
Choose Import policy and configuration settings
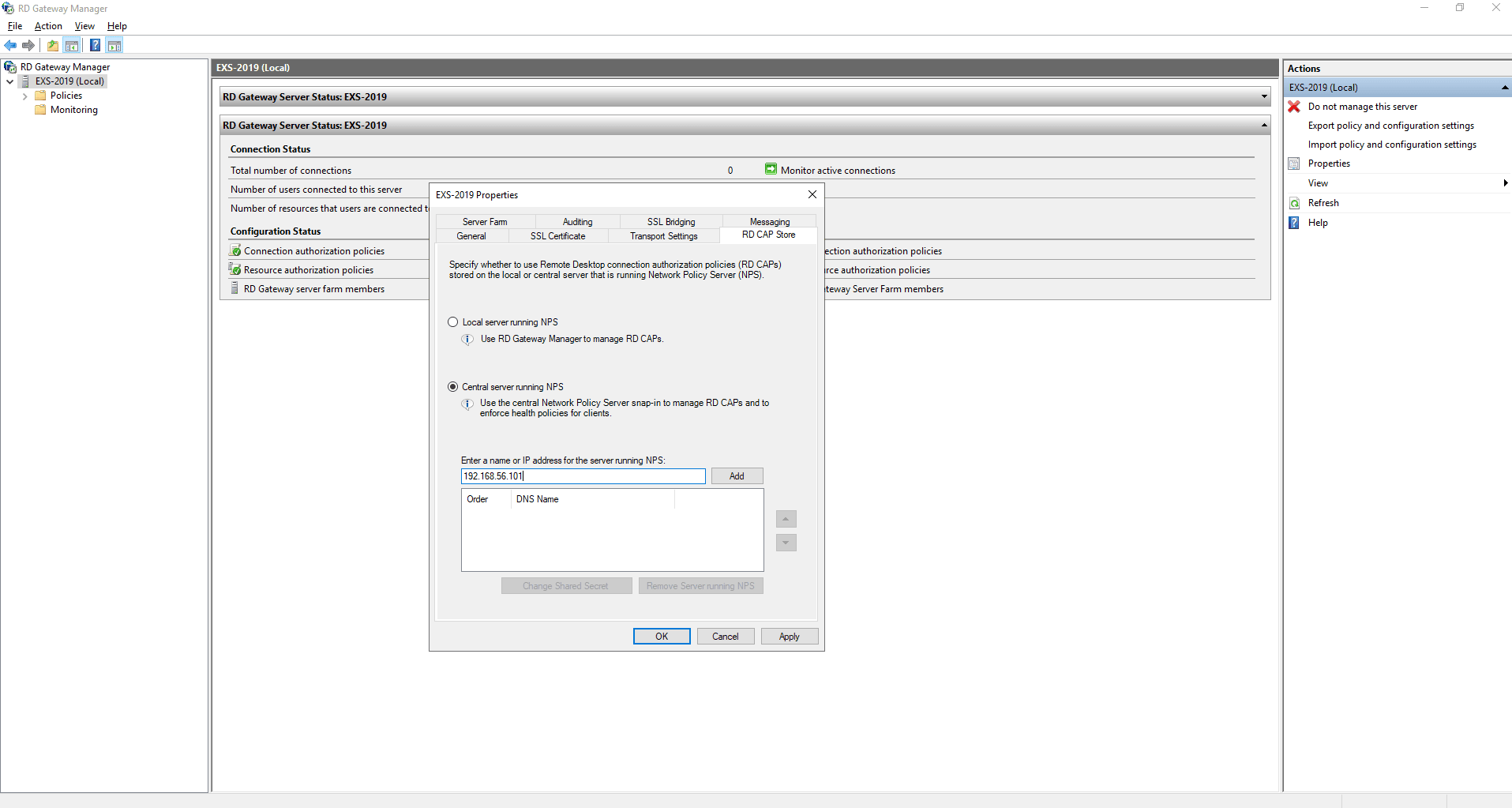click(1392, 145)
